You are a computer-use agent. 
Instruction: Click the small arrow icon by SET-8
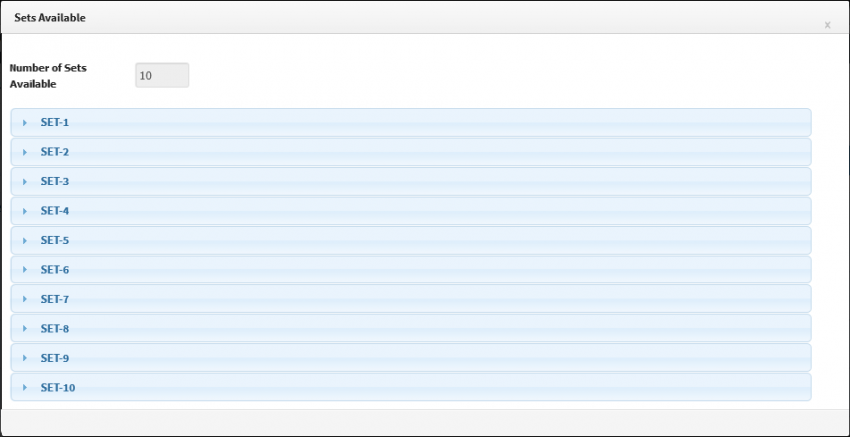pyautogui.click(x=25, y=329)
